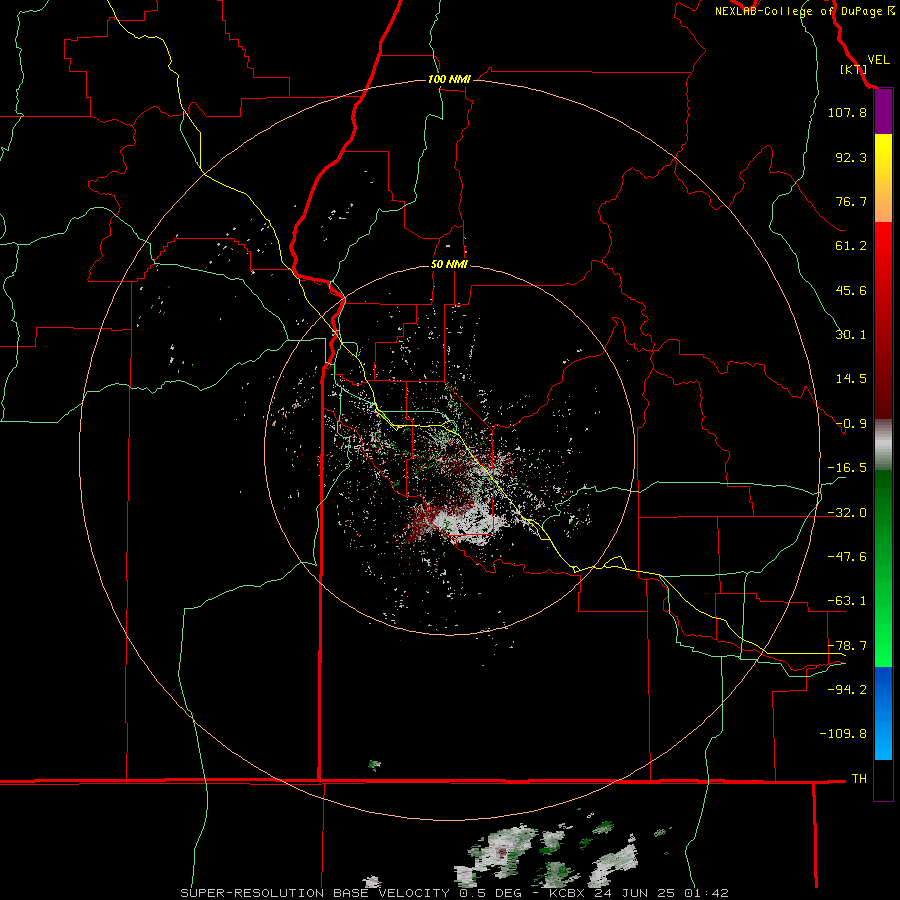900x900 pixels.
Task: Click the TH threshold label
Action: (x=859, y=779)
